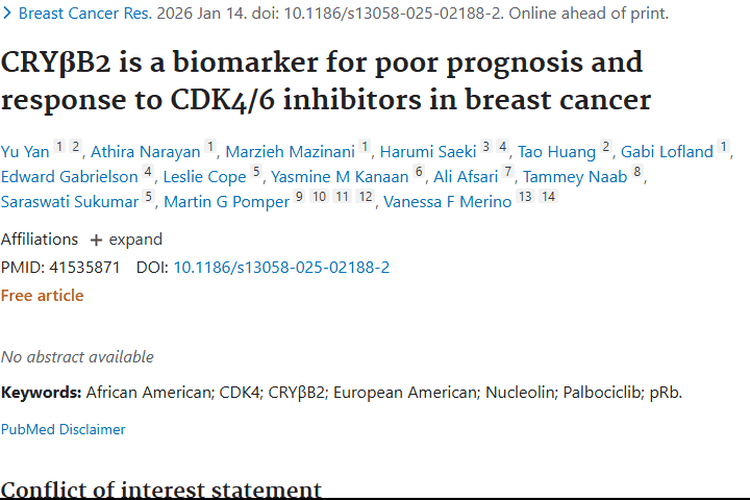The image size is (750, 500).
Task: Select author Gabi Lofland
Action: [x=667, y=152]
